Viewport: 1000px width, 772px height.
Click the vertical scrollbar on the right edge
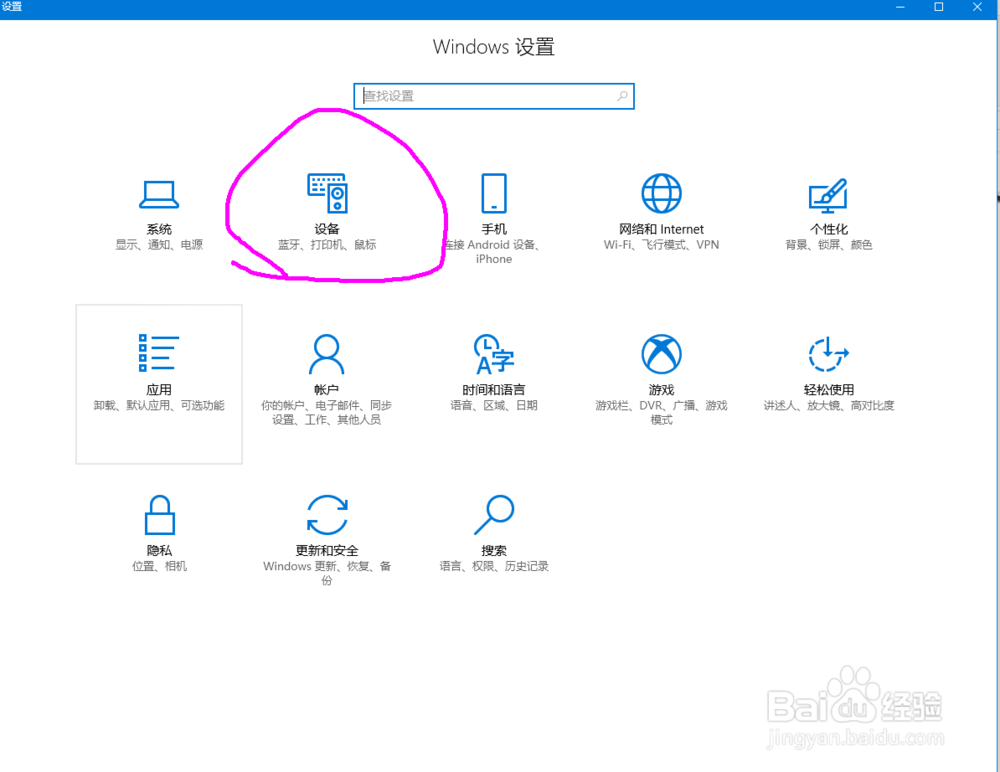(x=995, y=200)
